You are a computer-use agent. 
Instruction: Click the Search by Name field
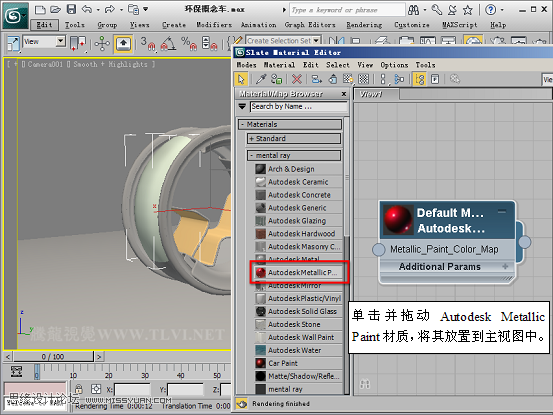click(x=299, y=106)
